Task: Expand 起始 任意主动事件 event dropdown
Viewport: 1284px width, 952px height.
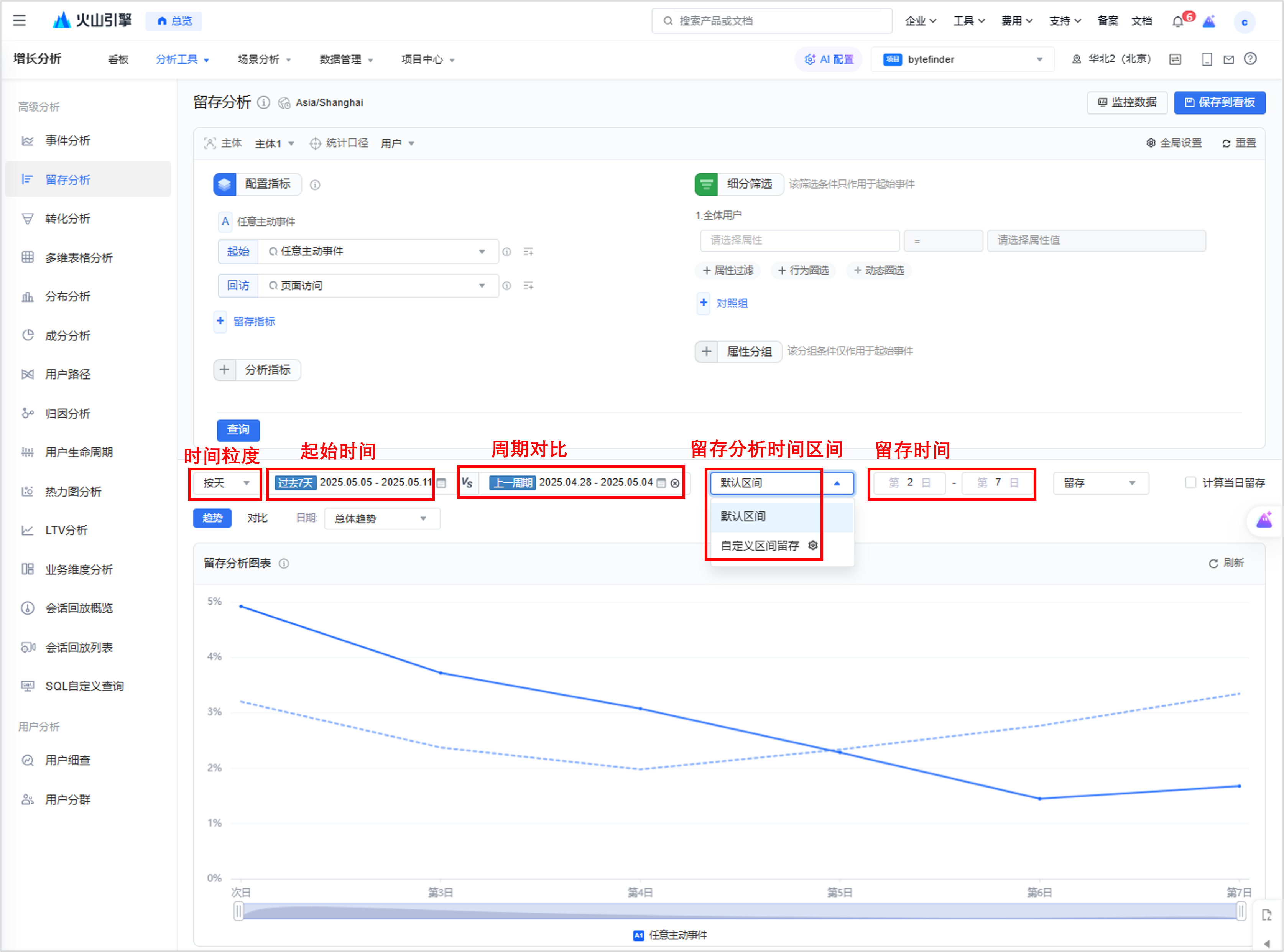Action: (378, 252)
